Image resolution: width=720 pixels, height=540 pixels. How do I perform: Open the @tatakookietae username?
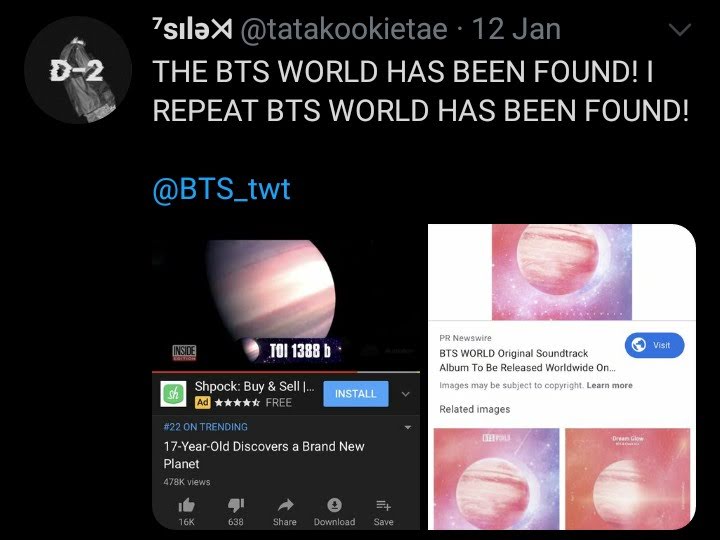pyautogui.click(x=343, y=30)
